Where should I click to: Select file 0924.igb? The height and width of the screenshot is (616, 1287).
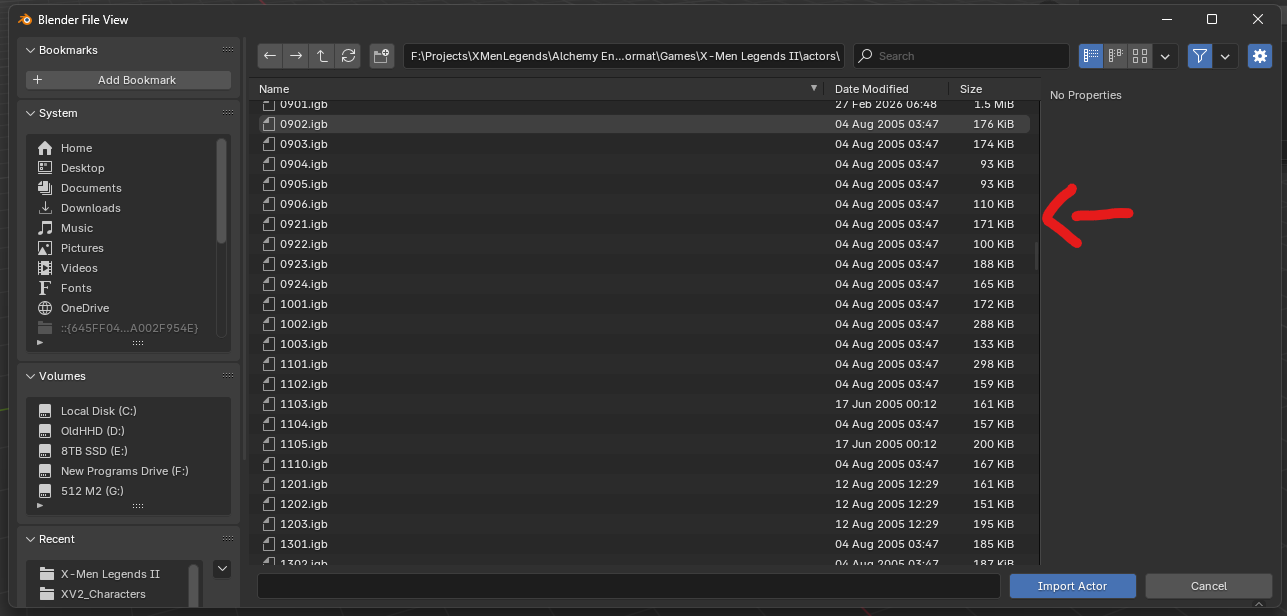point(643,284)
